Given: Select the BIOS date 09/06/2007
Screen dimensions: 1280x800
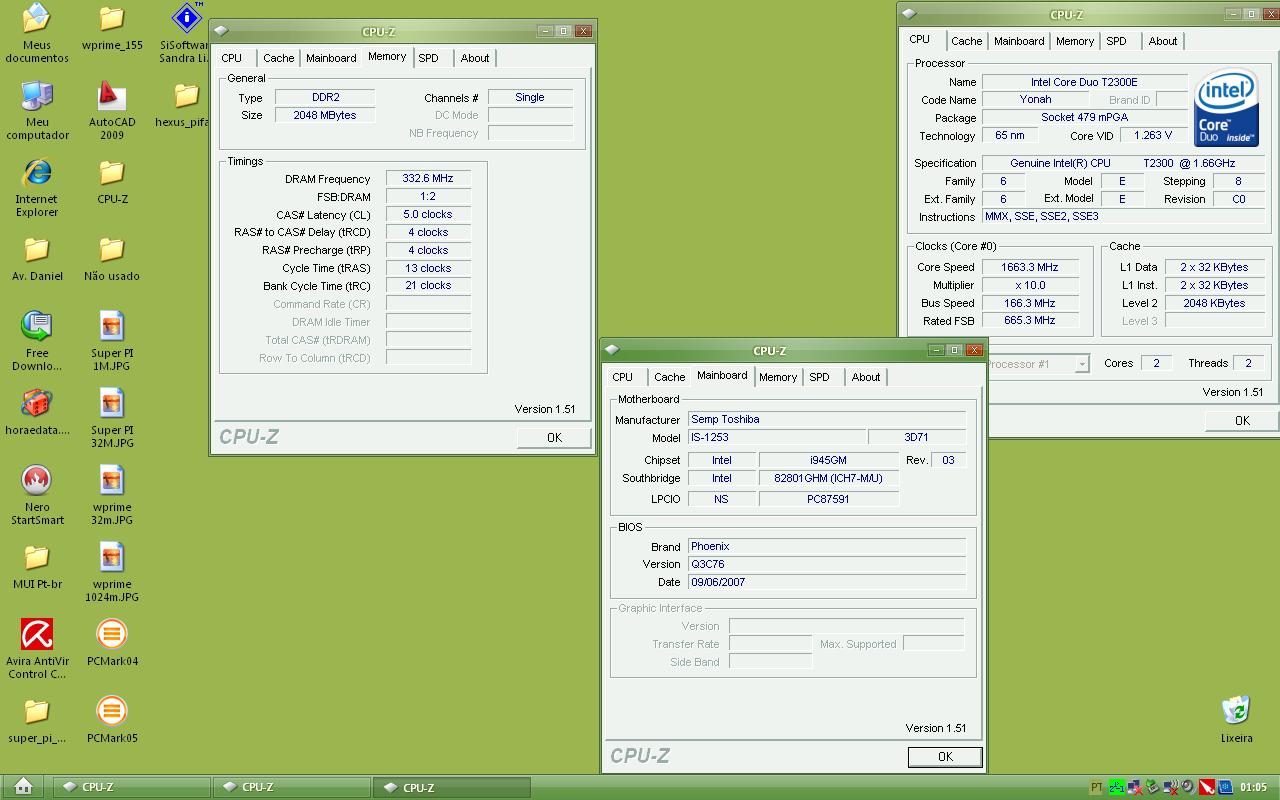Looking at the screenshot, I should click(x=827, y=582).
